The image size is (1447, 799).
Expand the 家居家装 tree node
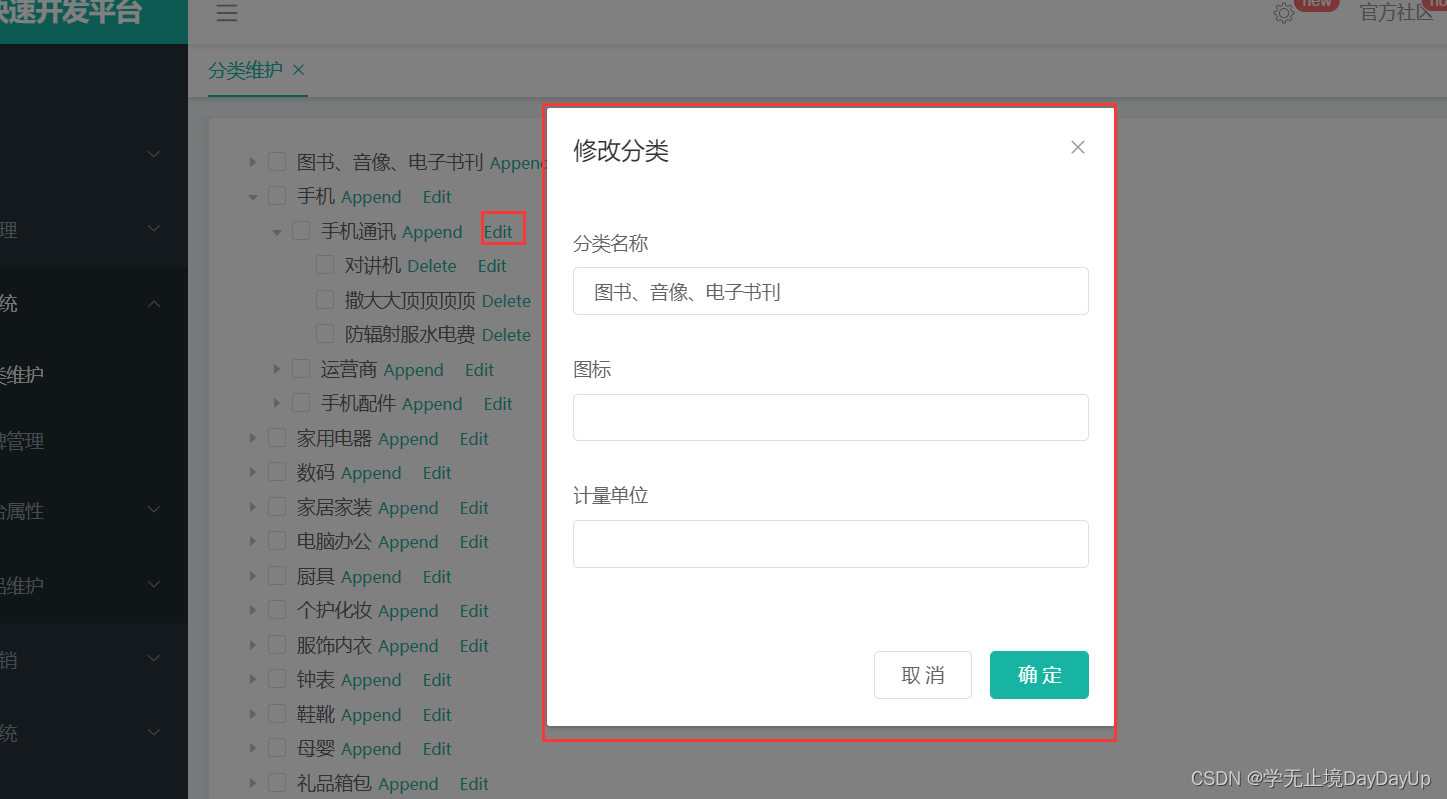pos(253,507)
